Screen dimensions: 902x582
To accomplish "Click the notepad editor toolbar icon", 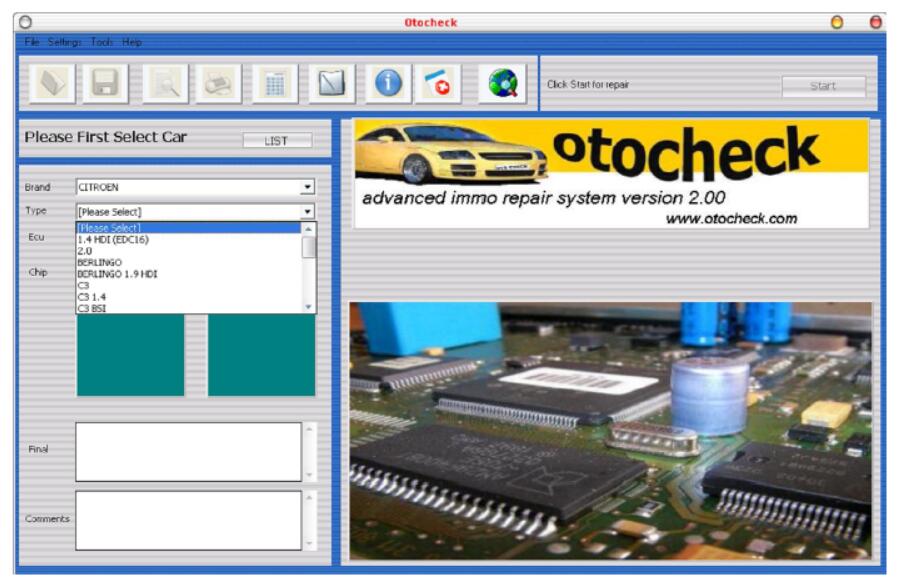I will 332,83.
